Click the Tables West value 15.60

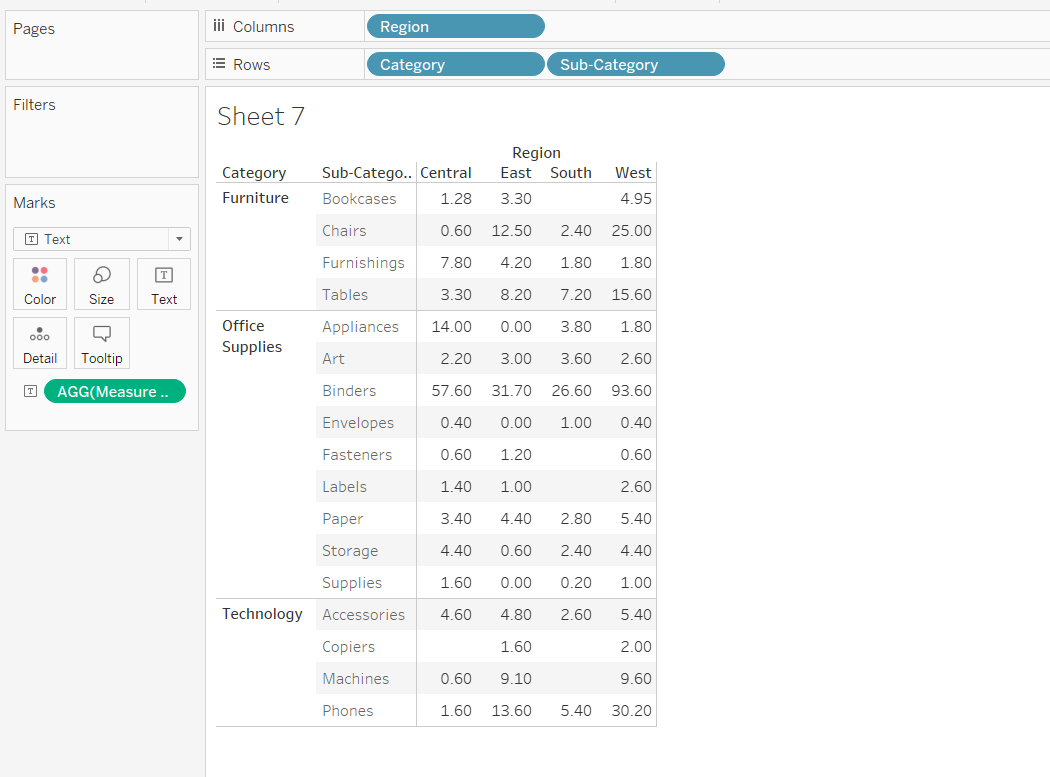631,295
